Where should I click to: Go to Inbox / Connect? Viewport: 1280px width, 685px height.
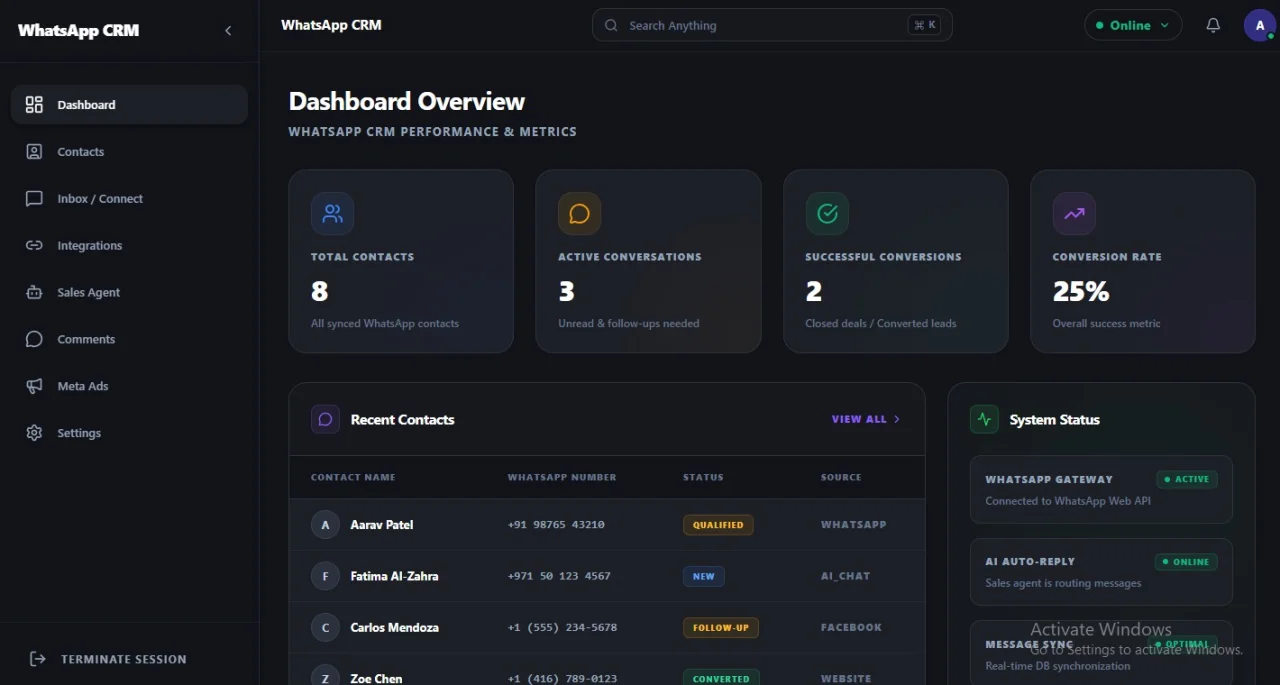tap(129, 198)
